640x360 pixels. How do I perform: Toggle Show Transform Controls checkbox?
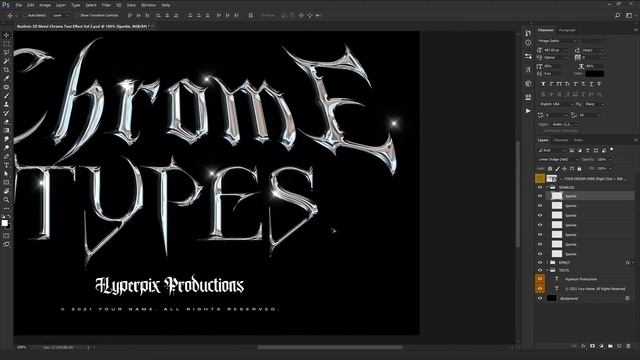[78, 16]
